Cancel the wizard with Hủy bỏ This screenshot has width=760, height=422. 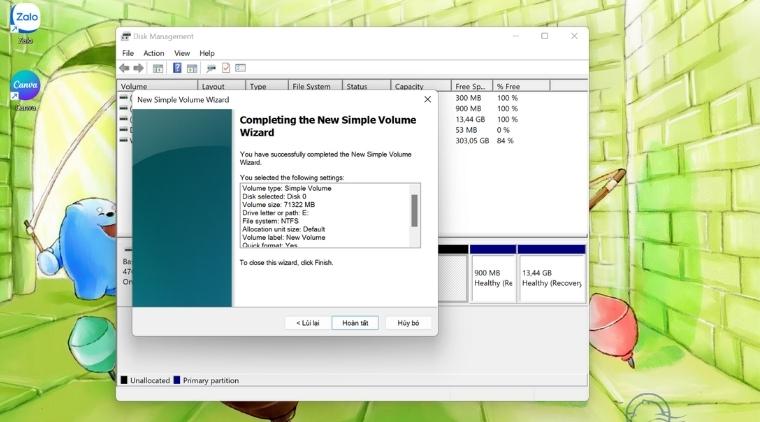click(408, 323)
